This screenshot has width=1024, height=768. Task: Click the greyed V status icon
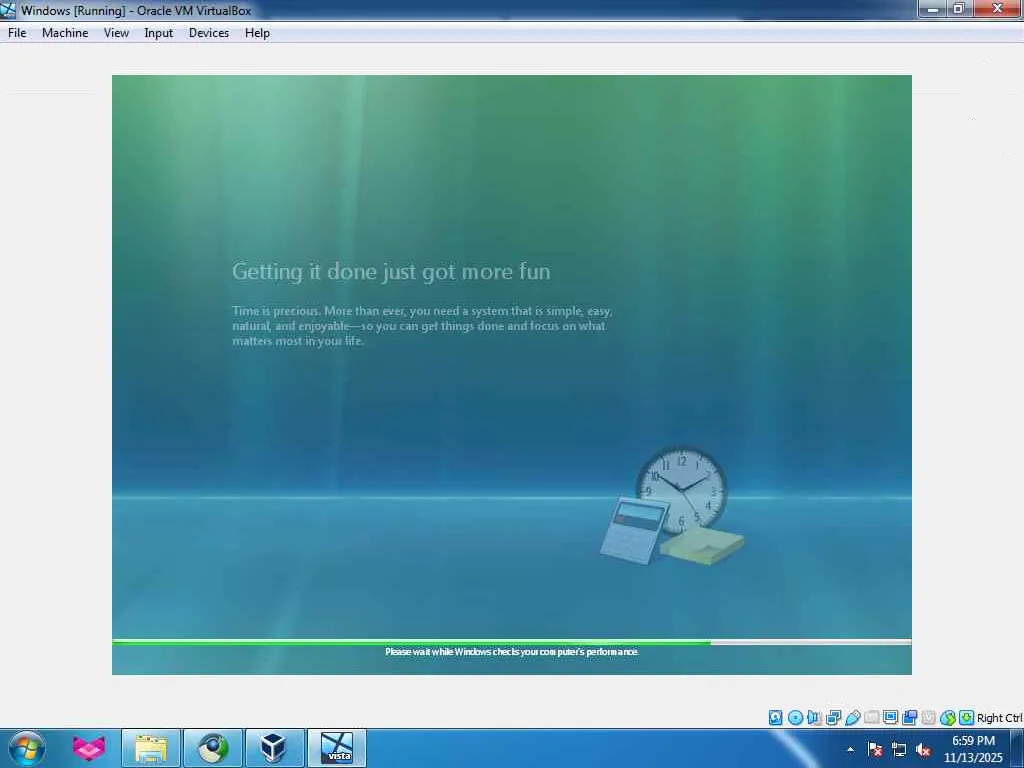tap(928, 718)
